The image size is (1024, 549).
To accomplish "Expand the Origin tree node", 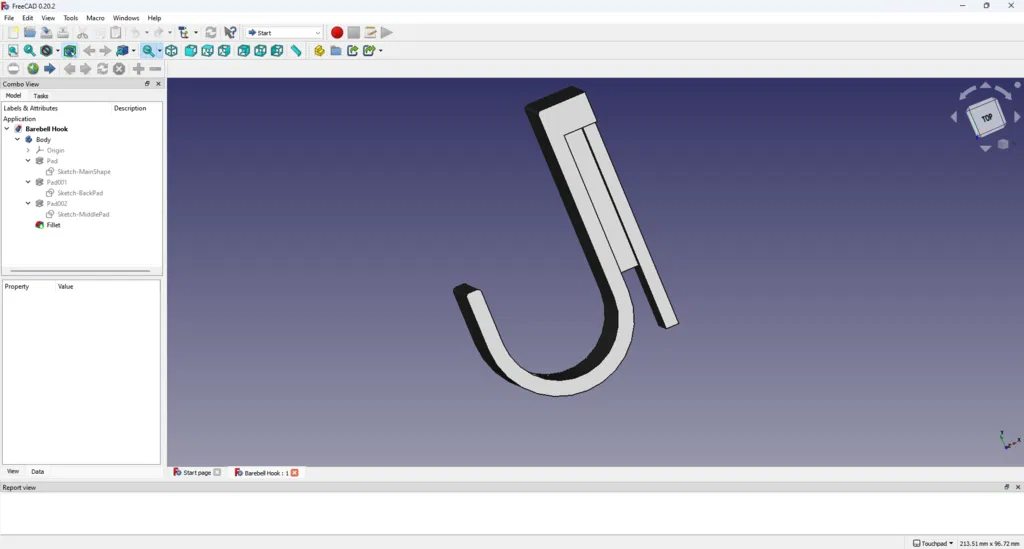I will pos(28,150).
